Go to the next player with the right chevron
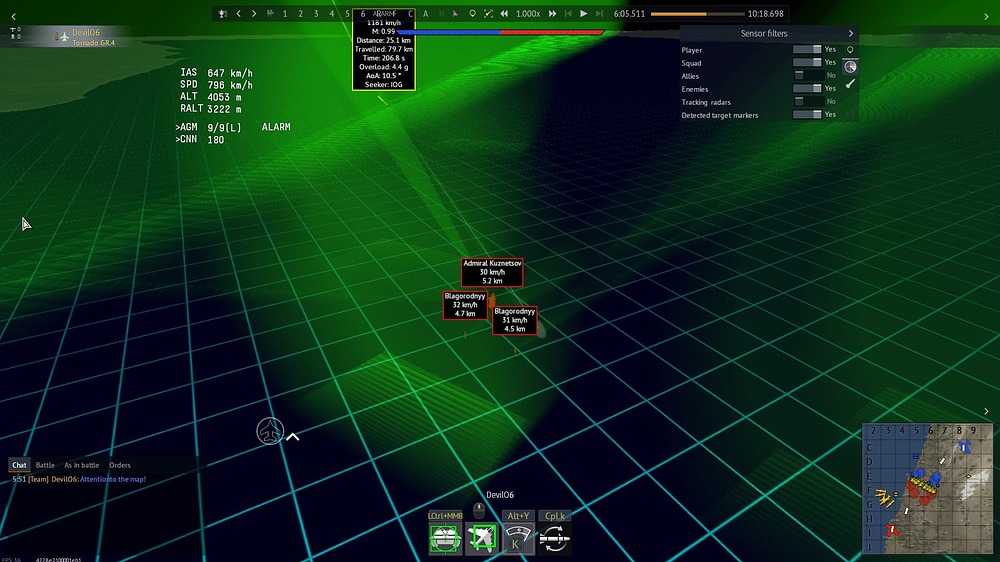The image size is (1000, 562). point(254,13)
